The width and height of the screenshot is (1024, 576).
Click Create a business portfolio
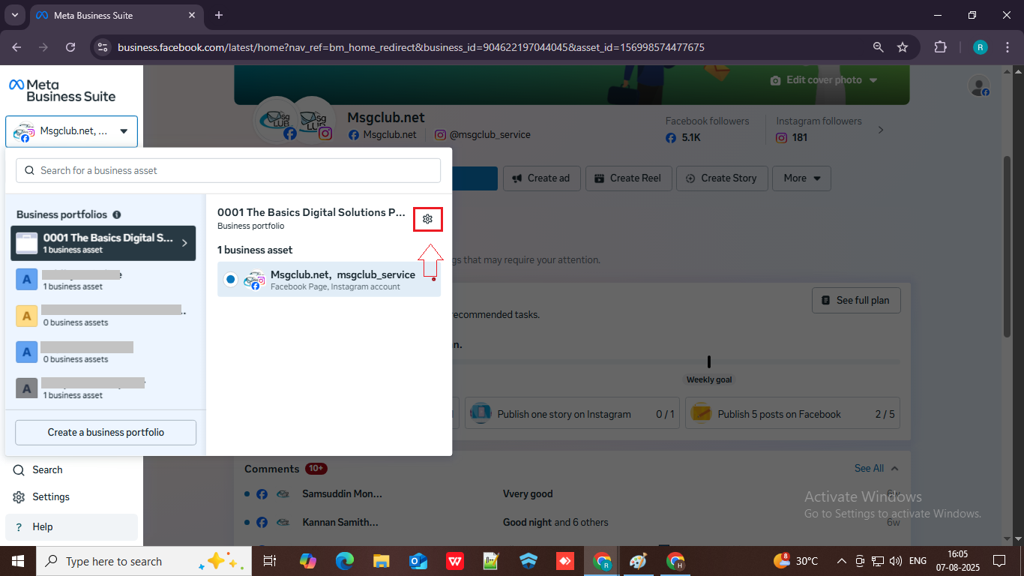106,432
